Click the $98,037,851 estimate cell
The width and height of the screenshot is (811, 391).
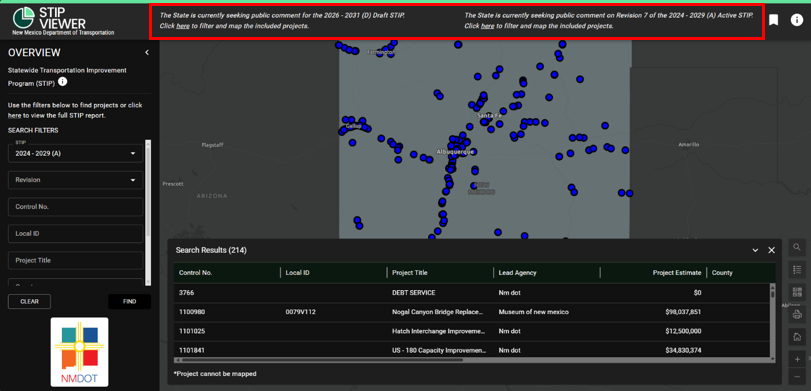click(683, 312)
